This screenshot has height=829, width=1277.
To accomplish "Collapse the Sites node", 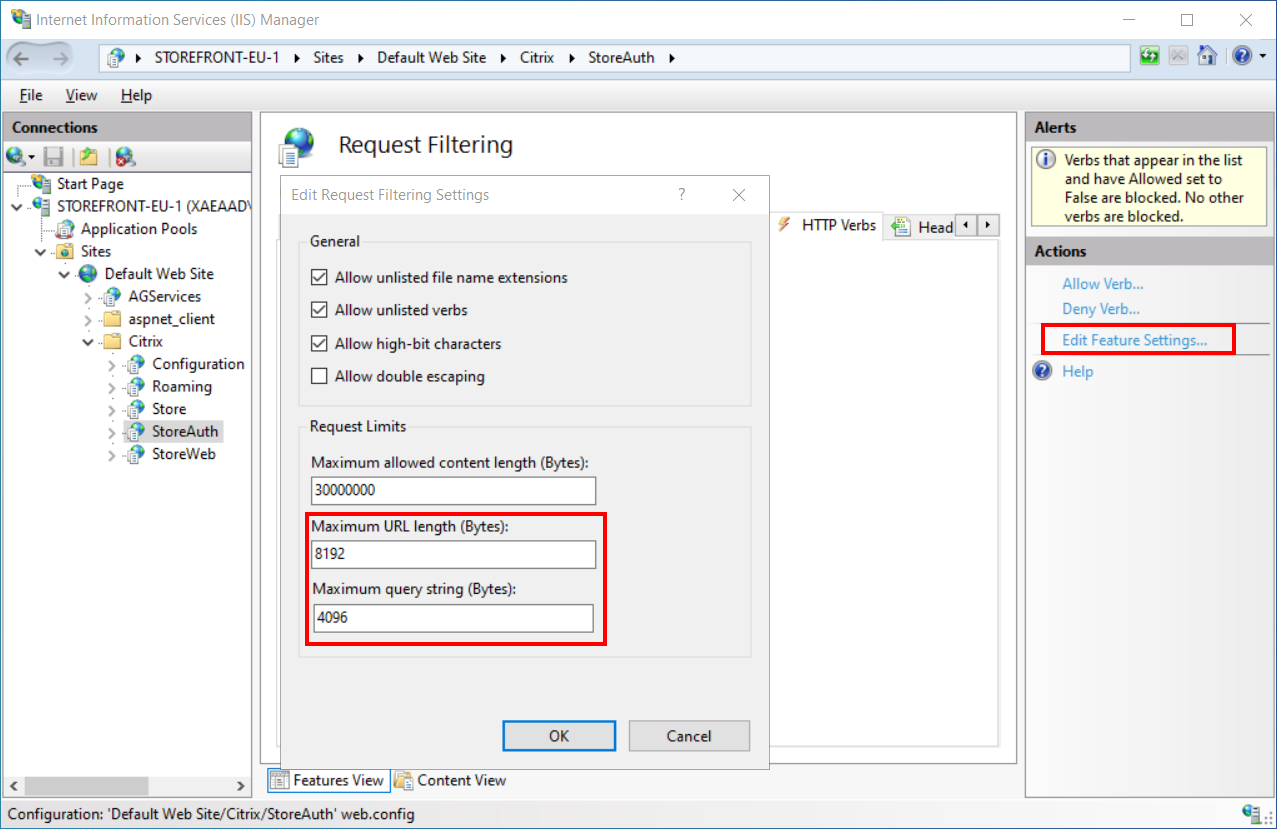I will pos(41,251).
